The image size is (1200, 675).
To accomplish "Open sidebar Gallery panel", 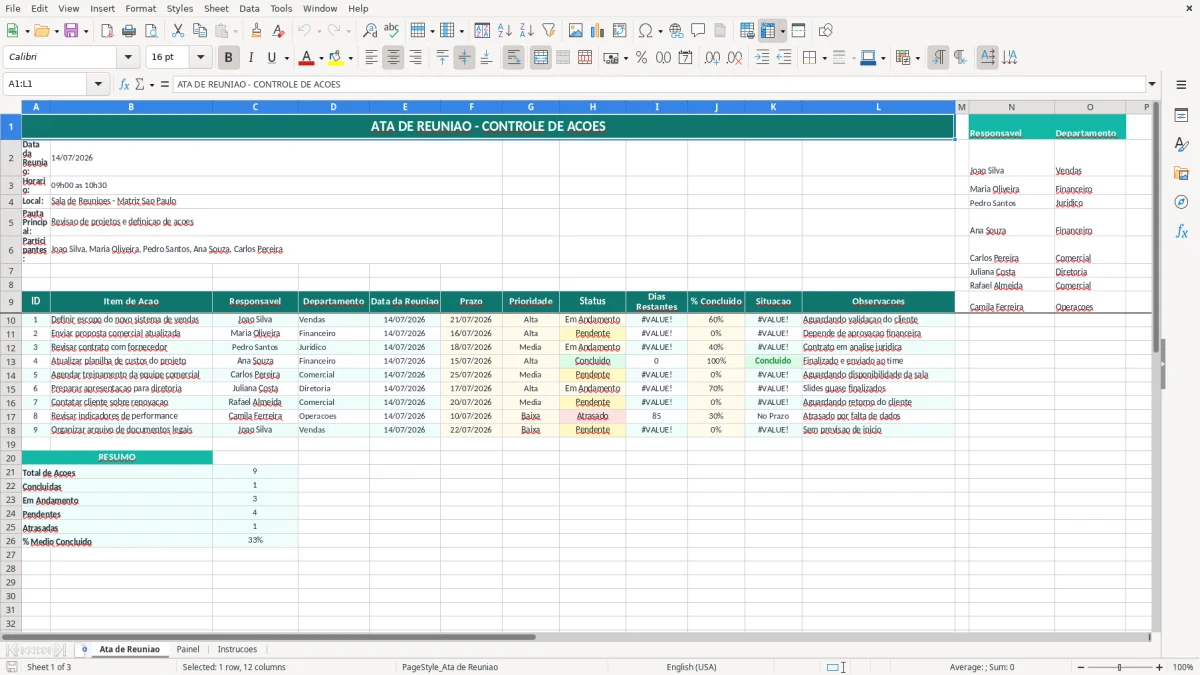I will pyautogui.click(x=1181, y=173).
